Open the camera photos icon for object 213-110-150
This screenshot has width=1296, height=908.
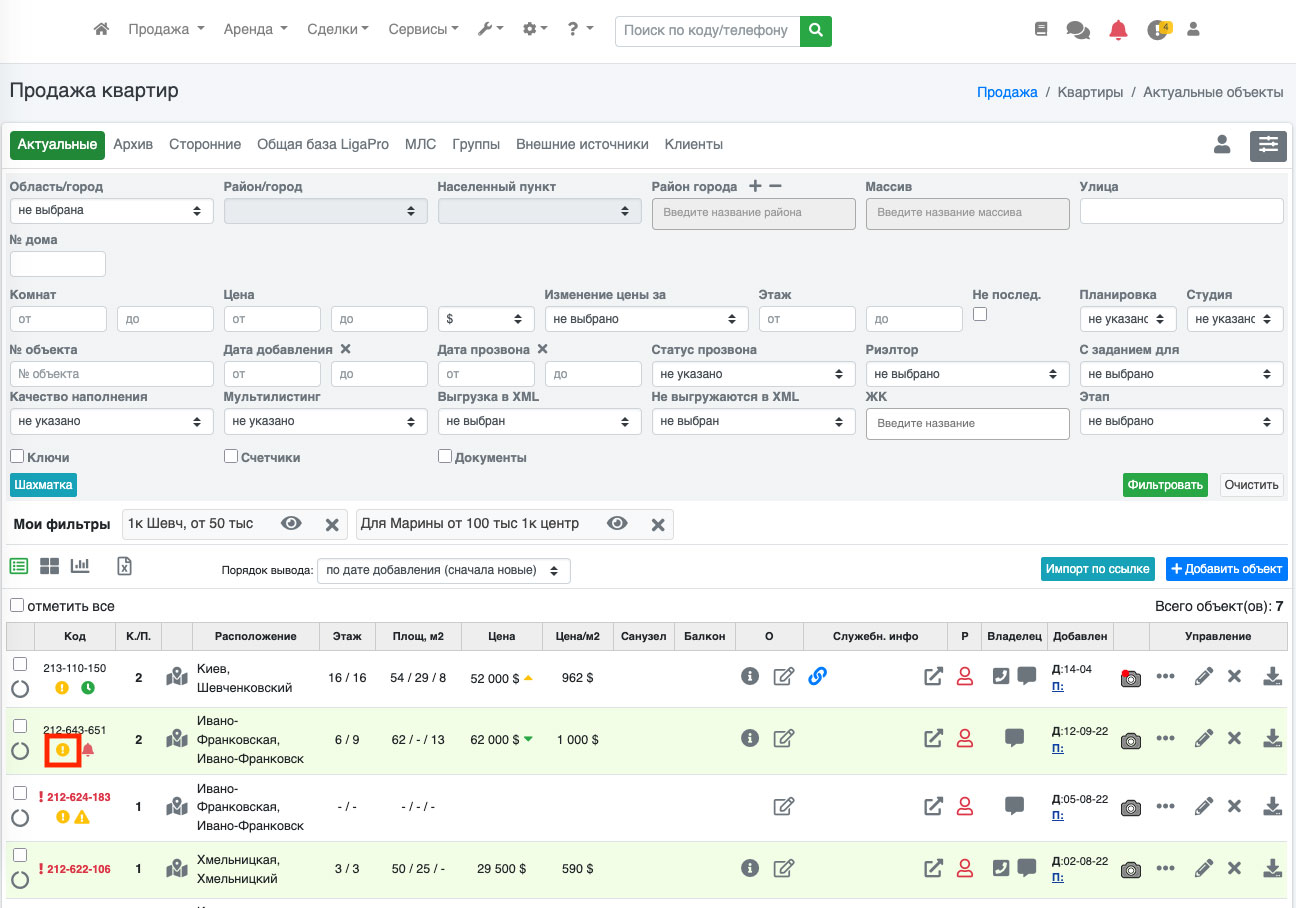(x=1130, y=677)
